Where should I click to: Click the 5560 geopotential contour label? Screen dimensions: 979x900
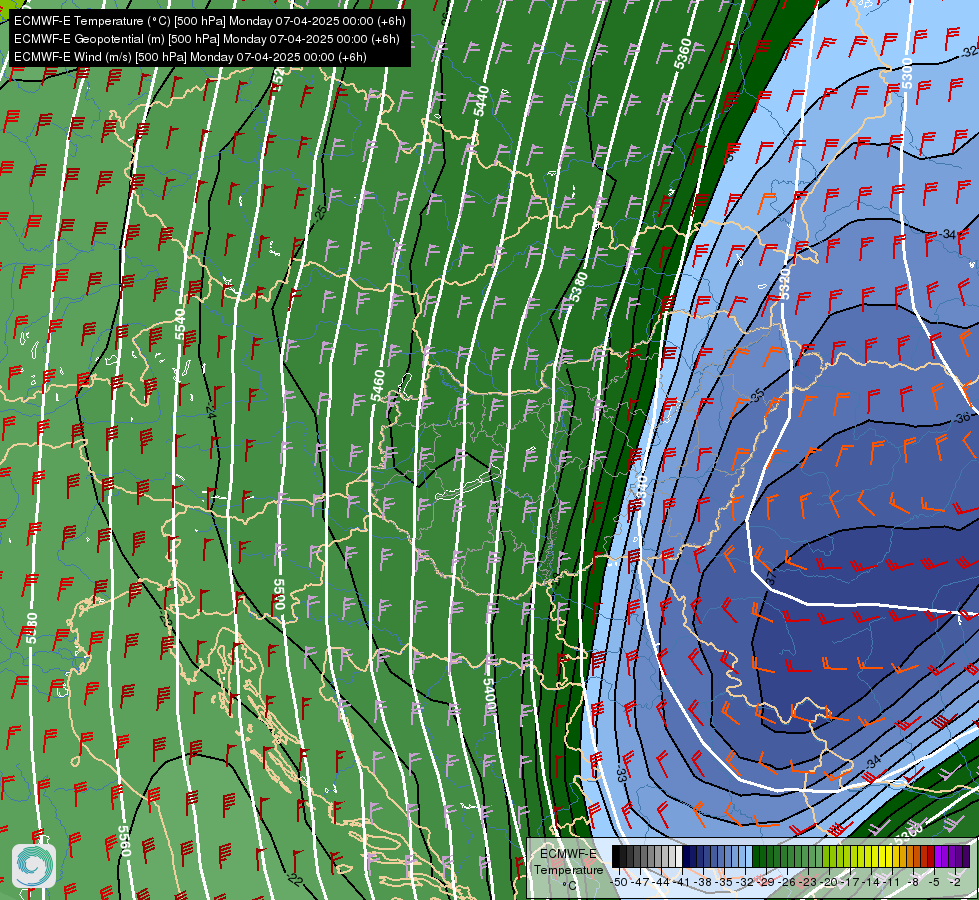(x=124, y=841)
